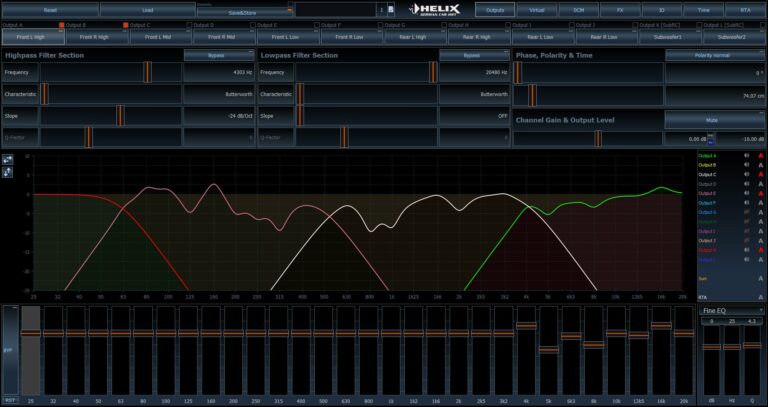
Task: Toggle the speaker icon for Output A
Action: tap(747, 156)
